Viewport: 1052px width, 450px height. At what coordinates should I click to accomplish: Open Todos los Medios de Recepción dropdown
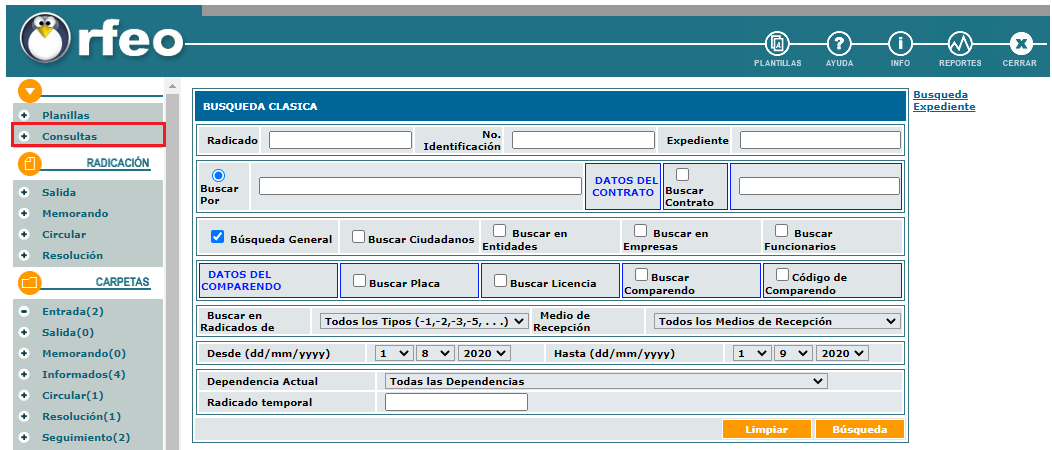[x=777, y=321]
